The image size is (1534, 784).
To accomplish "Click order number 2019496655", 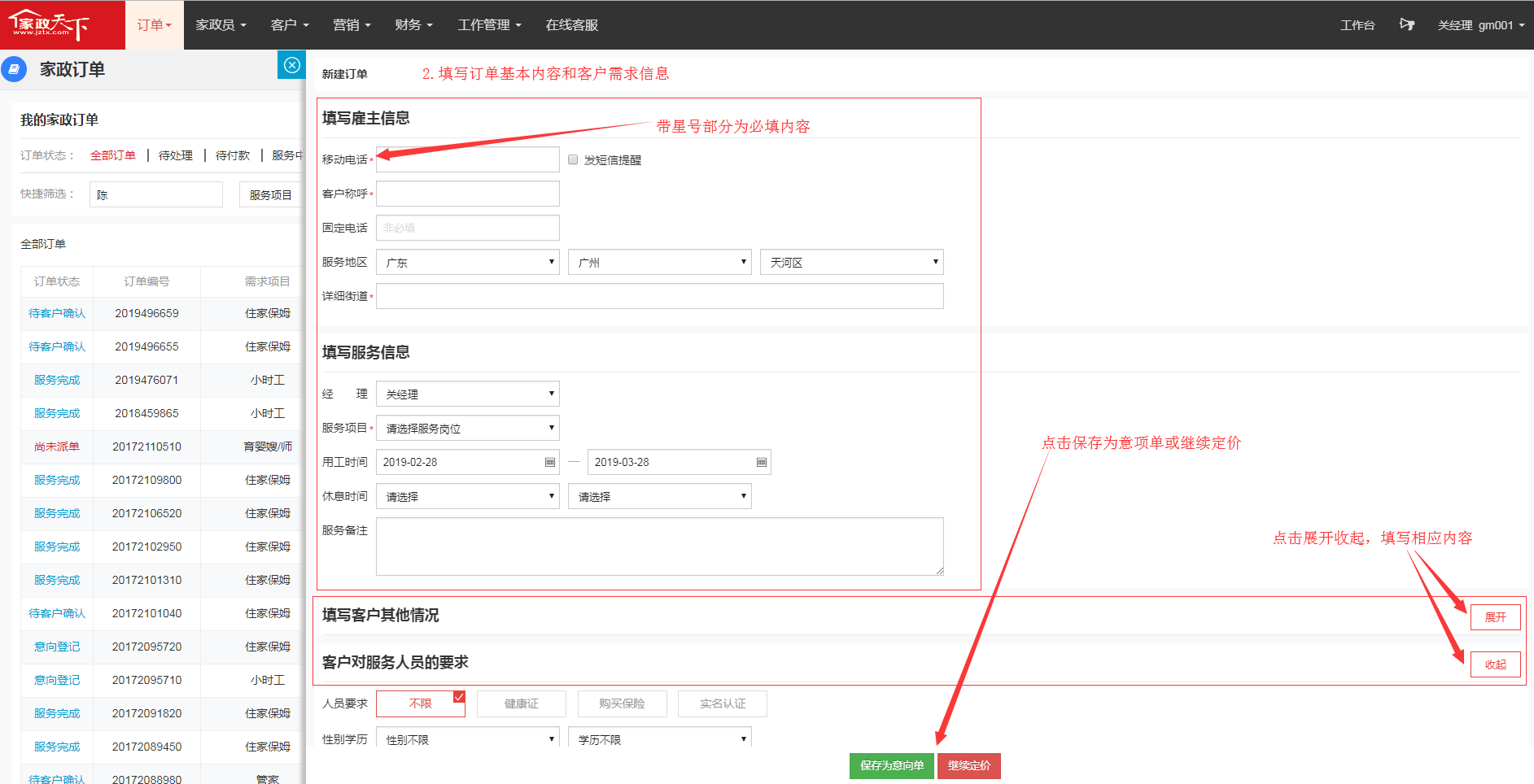I will (146, 346).
